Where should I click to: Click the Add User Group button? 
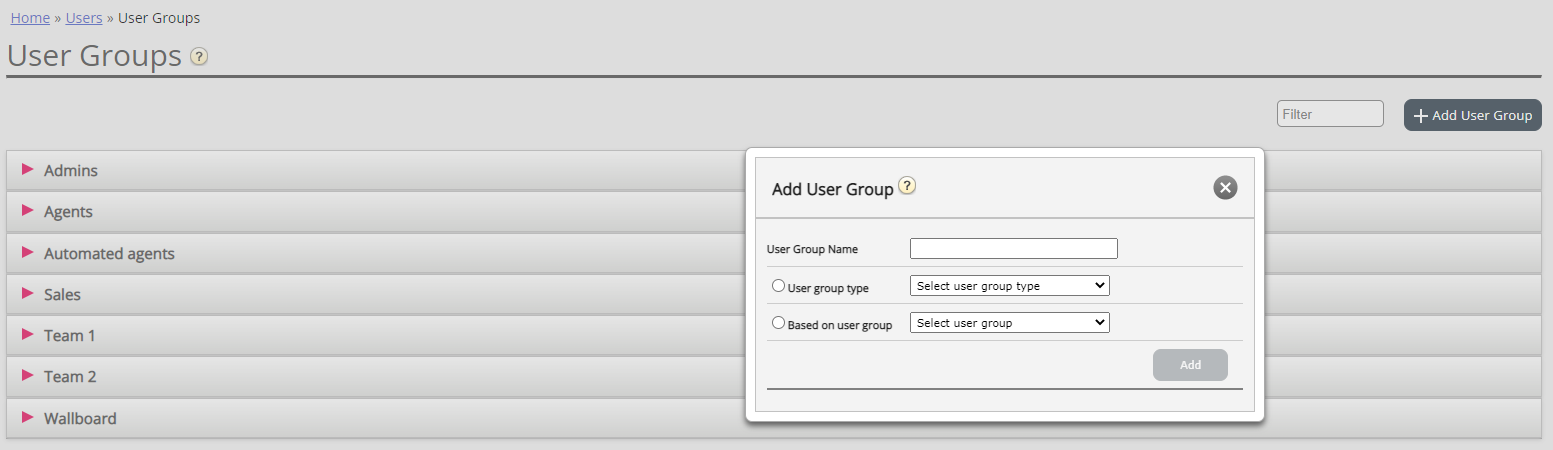1472,115
